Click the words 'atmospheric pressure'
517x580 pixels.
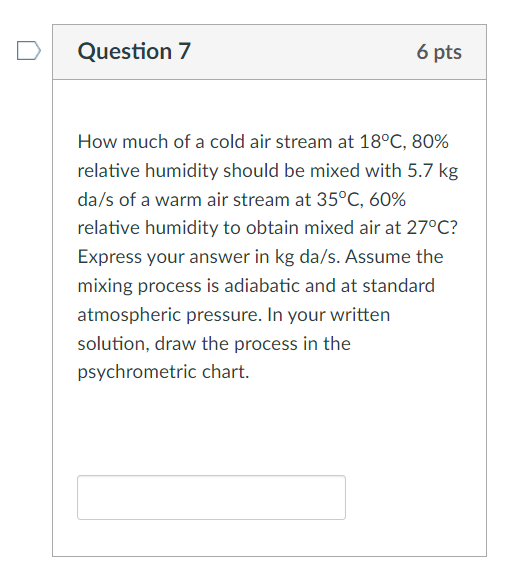pyautogui.click(x=167, y=315)
